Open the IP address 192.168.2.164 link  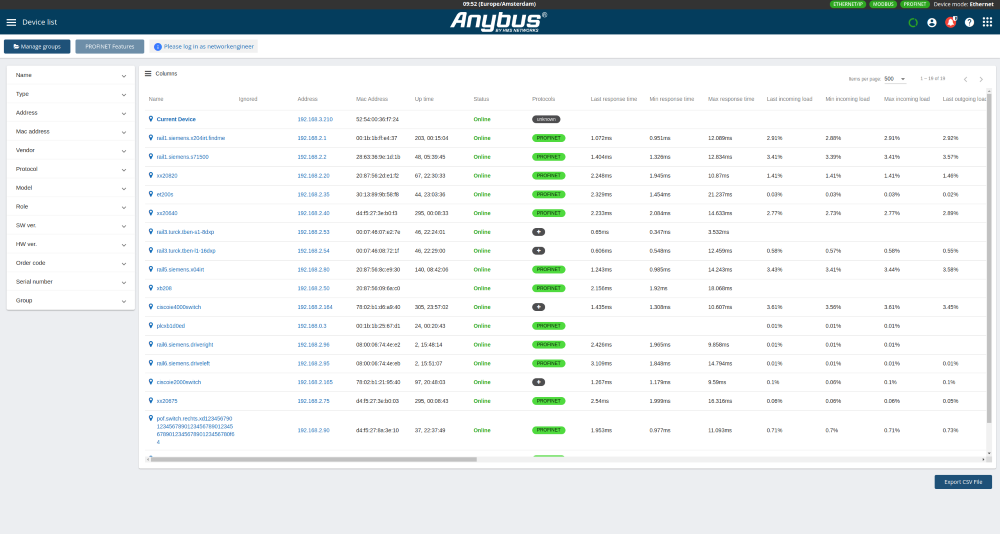point(314,307)
